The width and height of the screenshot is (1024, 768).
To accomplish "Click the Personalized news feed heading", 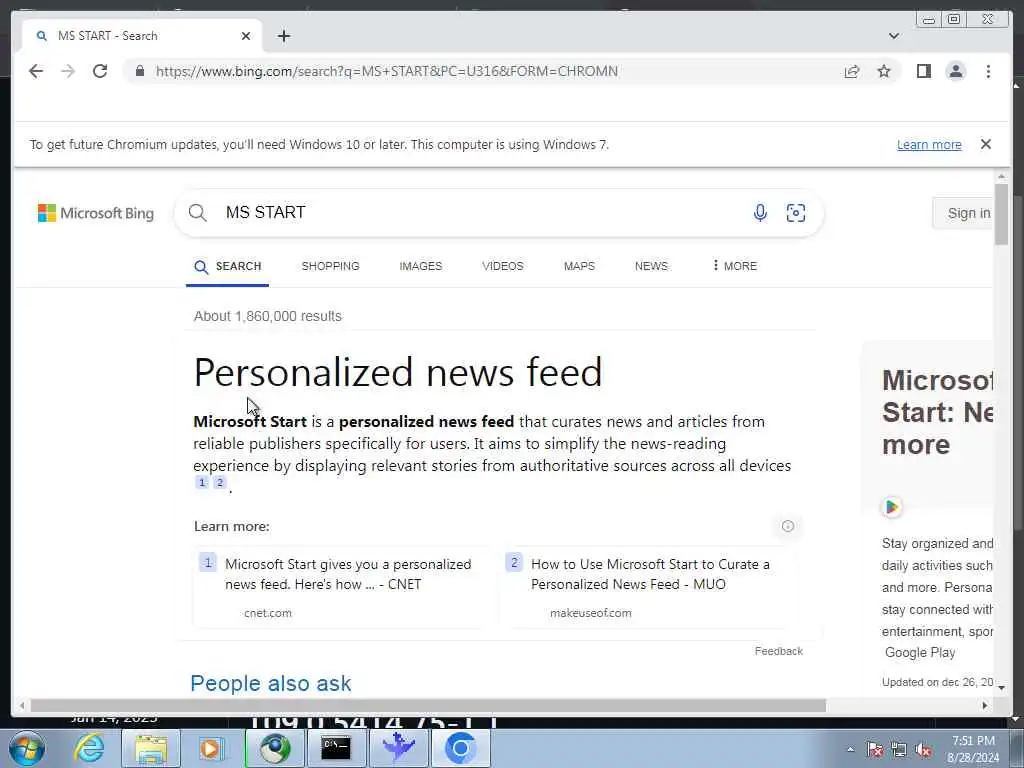I will [398, 372].
